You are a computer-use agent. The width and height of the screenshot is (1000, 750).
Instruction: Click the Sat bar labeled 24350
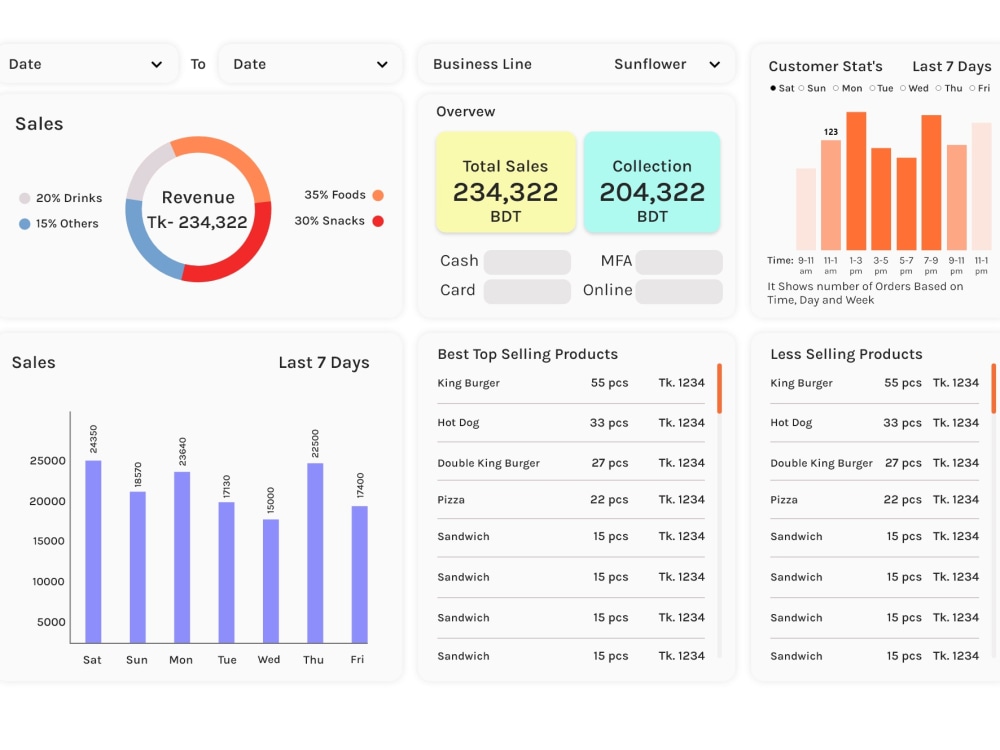pyautogui.click(x=93, y=552)
